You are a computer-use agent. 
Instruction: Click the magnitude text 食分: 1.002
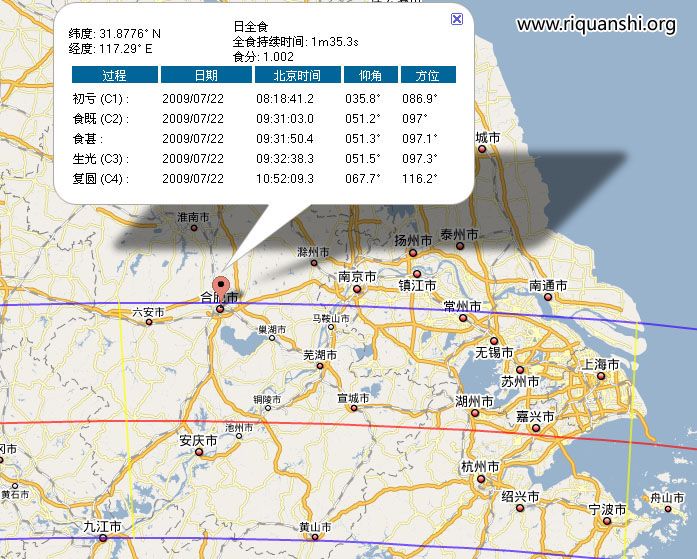(263, 56)
